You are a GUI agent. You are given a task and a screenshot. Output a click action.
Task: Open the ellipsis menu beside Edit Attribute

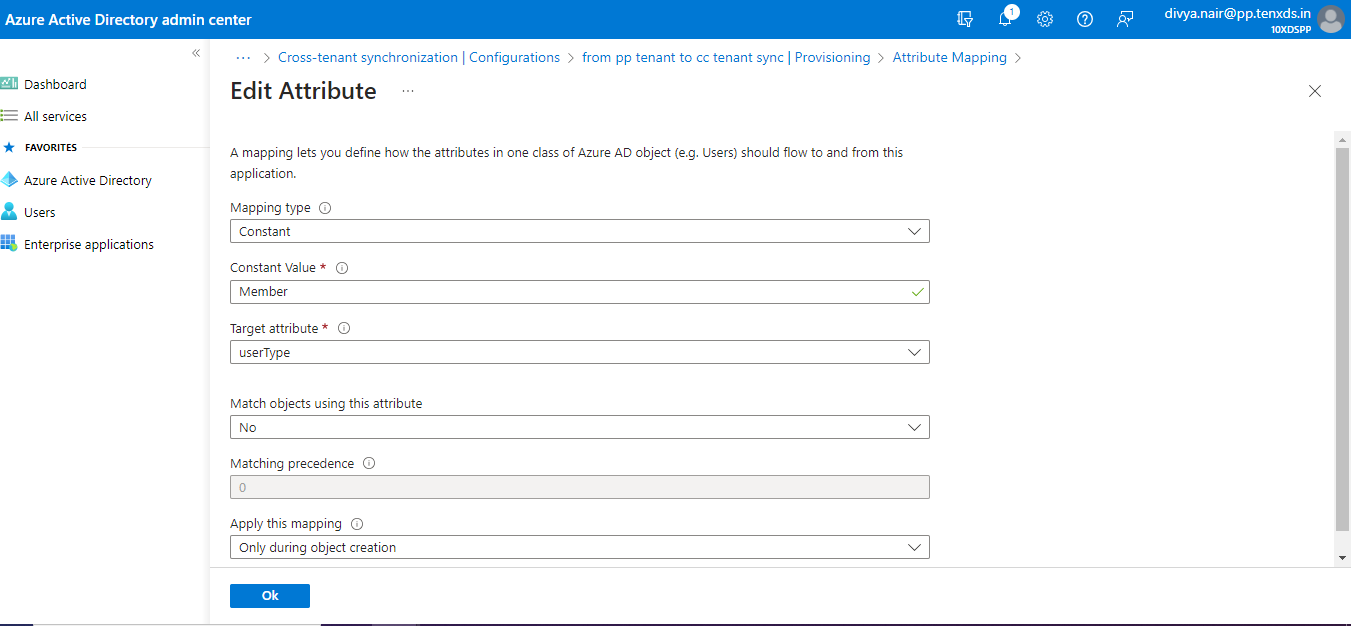coord(407,91)
